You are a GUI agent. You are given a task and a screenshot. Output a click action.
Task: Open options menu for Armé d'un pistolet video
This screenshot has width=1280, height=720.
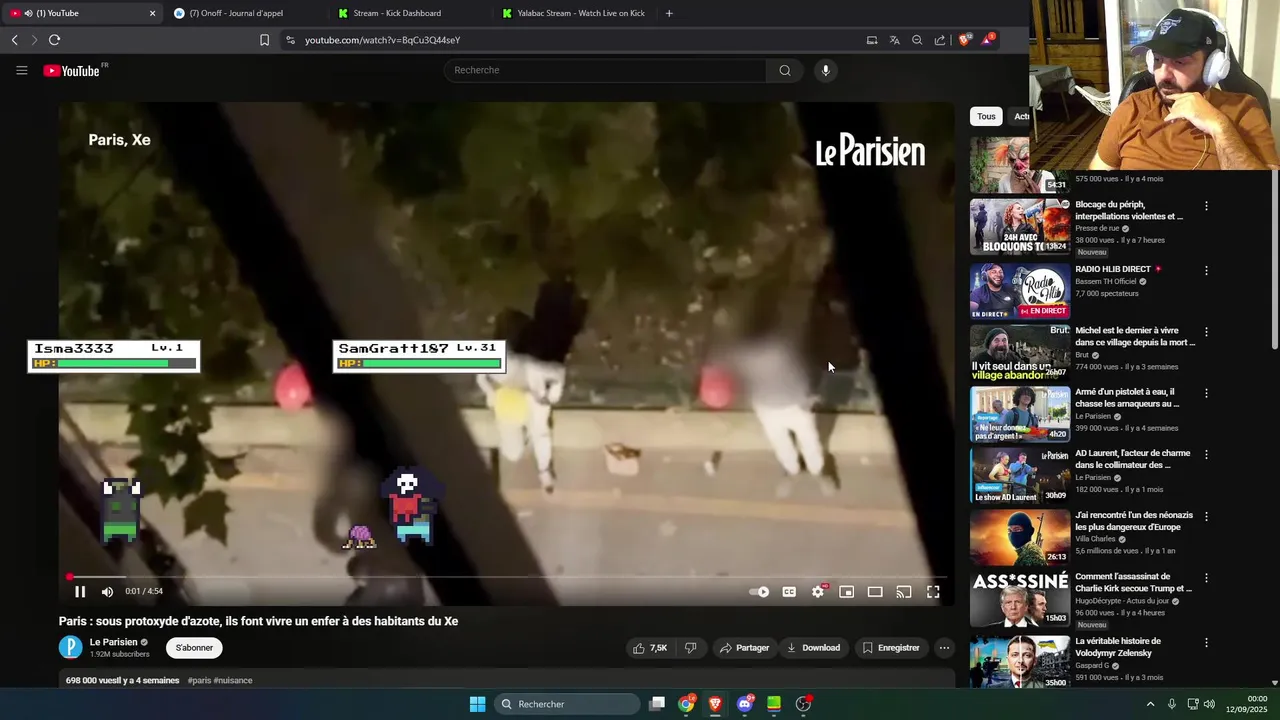(1206, 393)
